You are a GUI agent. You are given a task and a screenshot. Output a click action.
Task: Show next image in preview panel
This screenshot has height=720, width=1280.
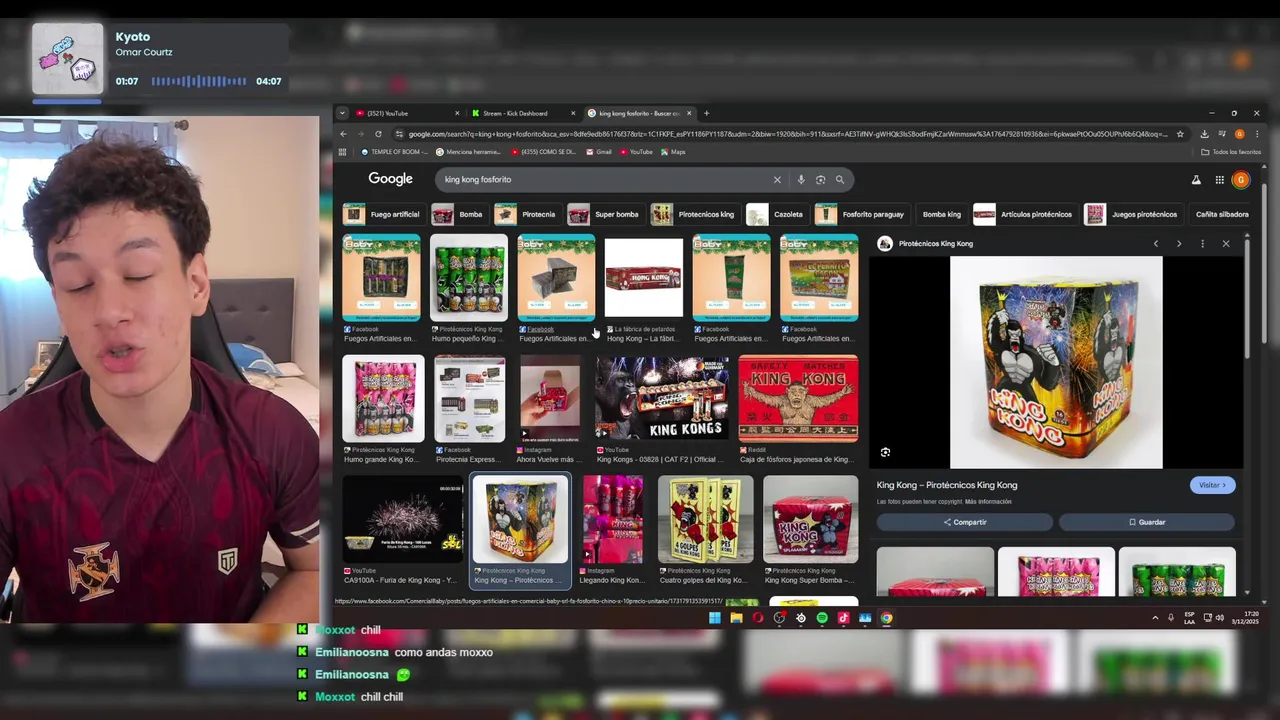click(1179, 244)
